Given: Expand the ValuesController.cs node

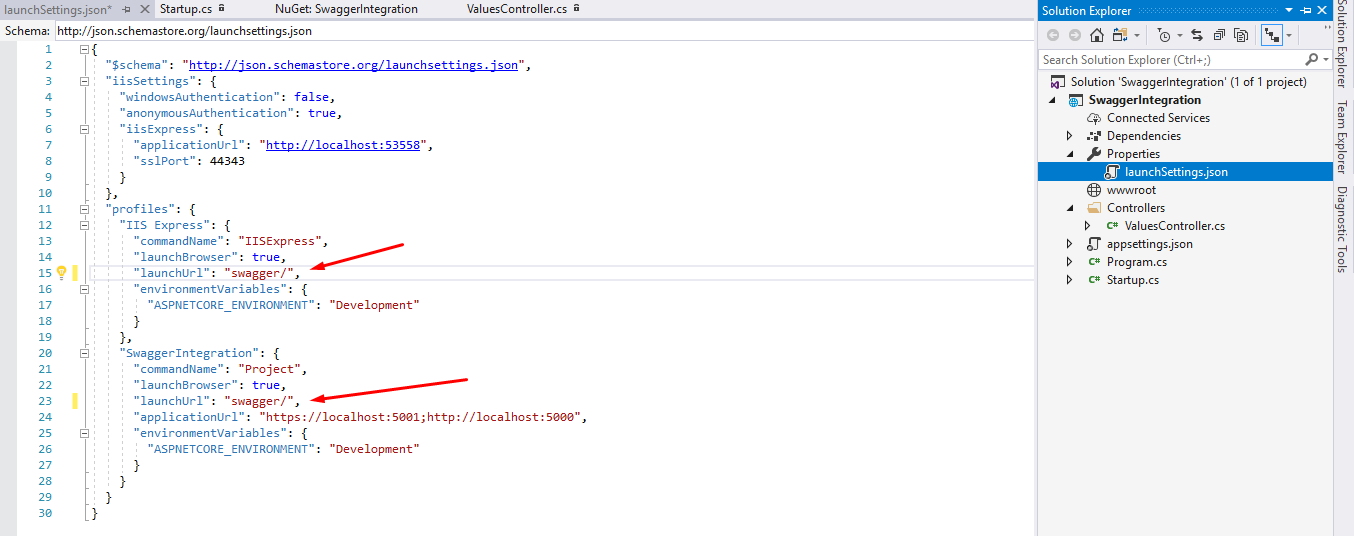Looking at the screenshot, I should pyautogui.click(x=1088, y=226).
